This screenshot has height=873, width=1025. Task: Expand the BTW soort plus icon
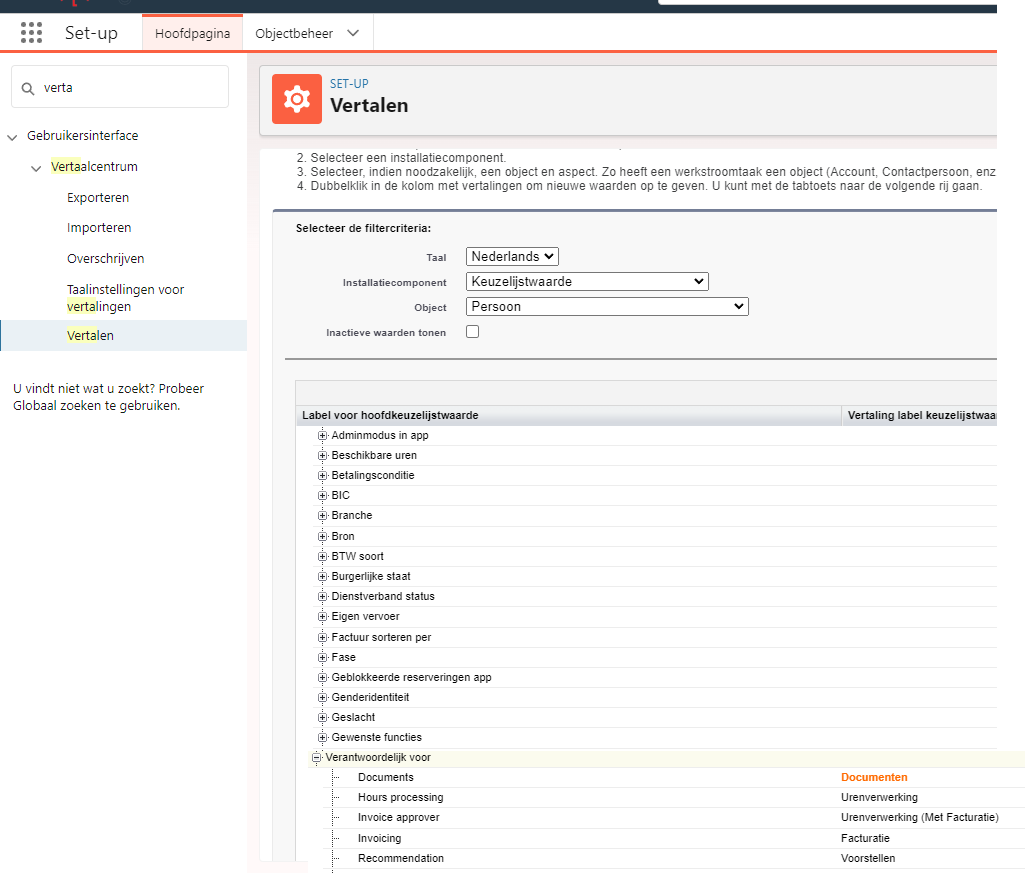[323, 557]
